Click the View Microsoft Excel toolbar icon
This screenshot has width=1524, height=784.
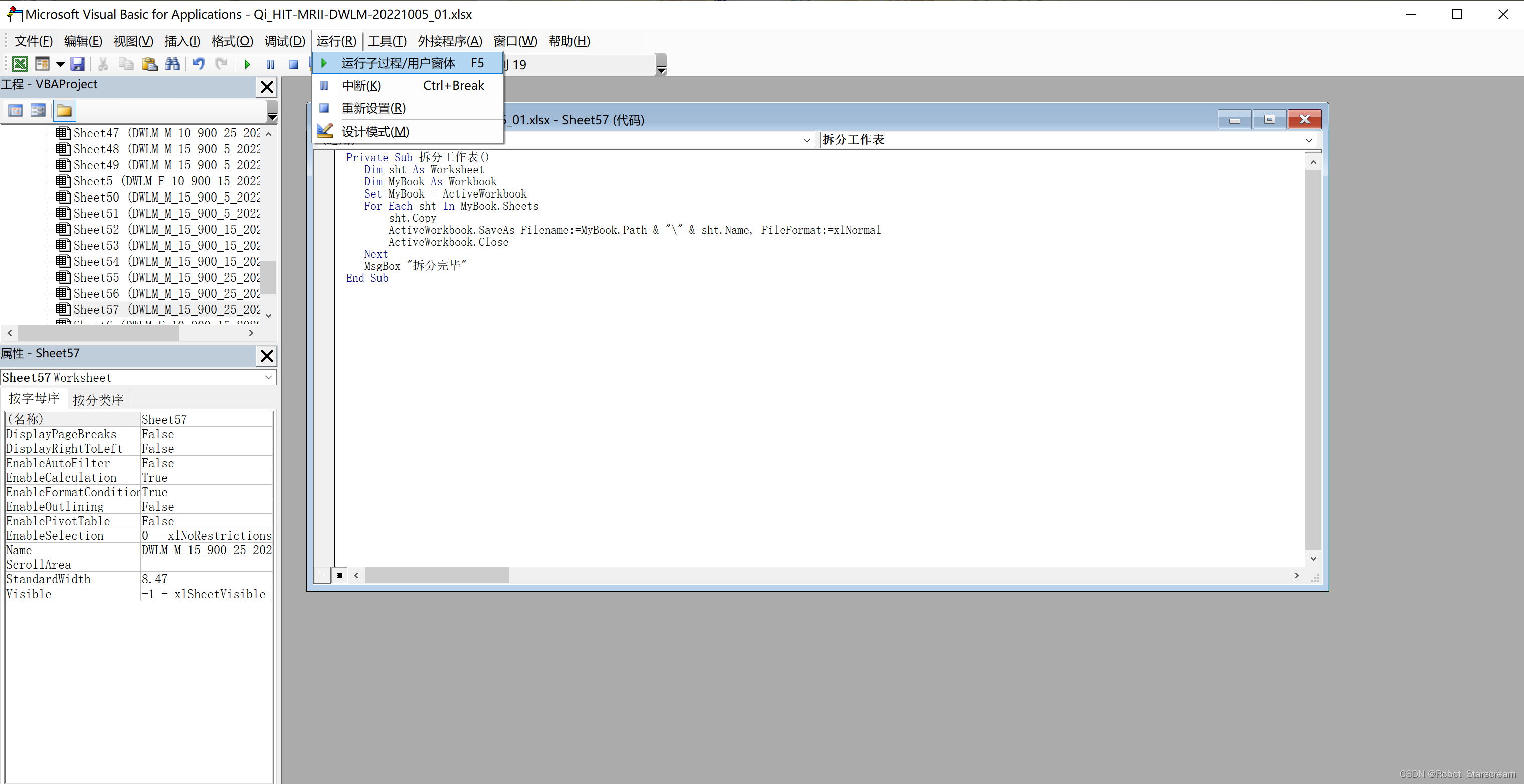[x=20, y=64]
